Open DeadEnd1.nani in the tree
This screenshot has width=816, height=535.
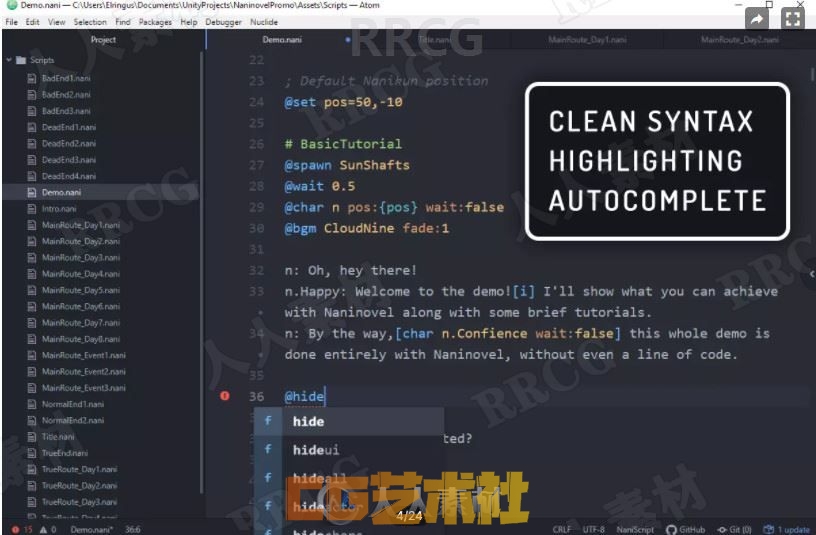pos(68,127)
